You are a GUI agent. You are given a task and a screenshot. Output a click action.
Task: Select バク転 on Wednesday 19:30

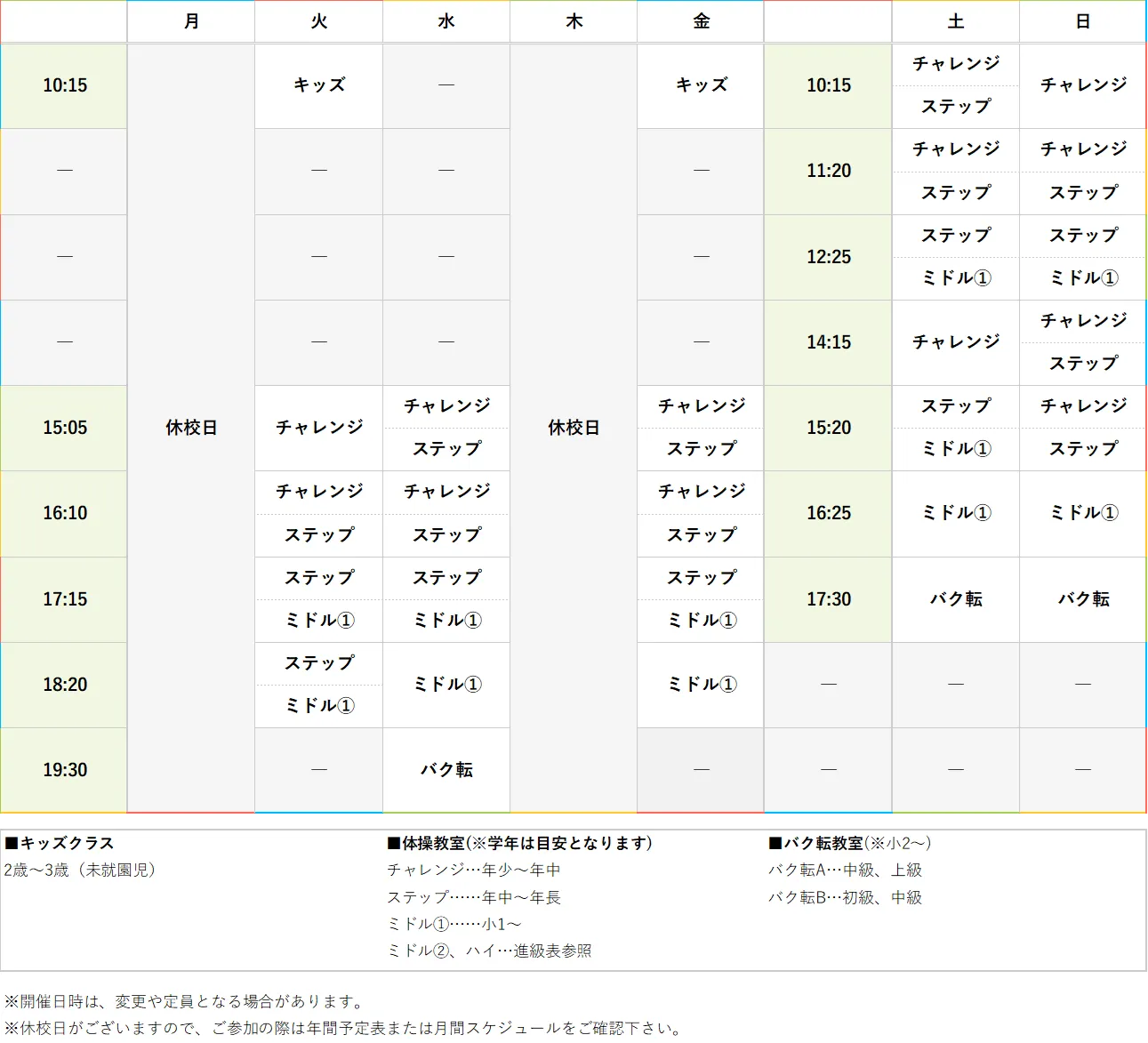pos(446,770)
